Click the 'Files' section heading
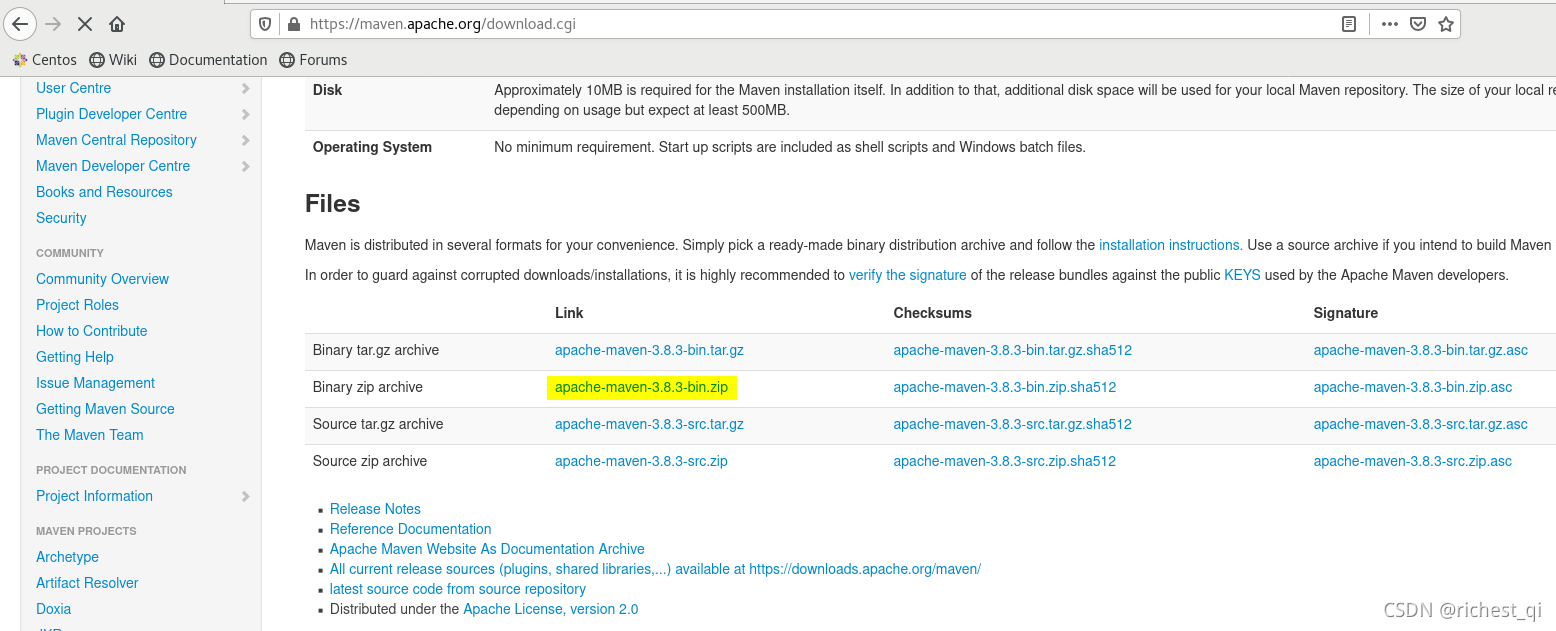The width and height of the screenshot is (1556, 631). click(x=332, y=204)
